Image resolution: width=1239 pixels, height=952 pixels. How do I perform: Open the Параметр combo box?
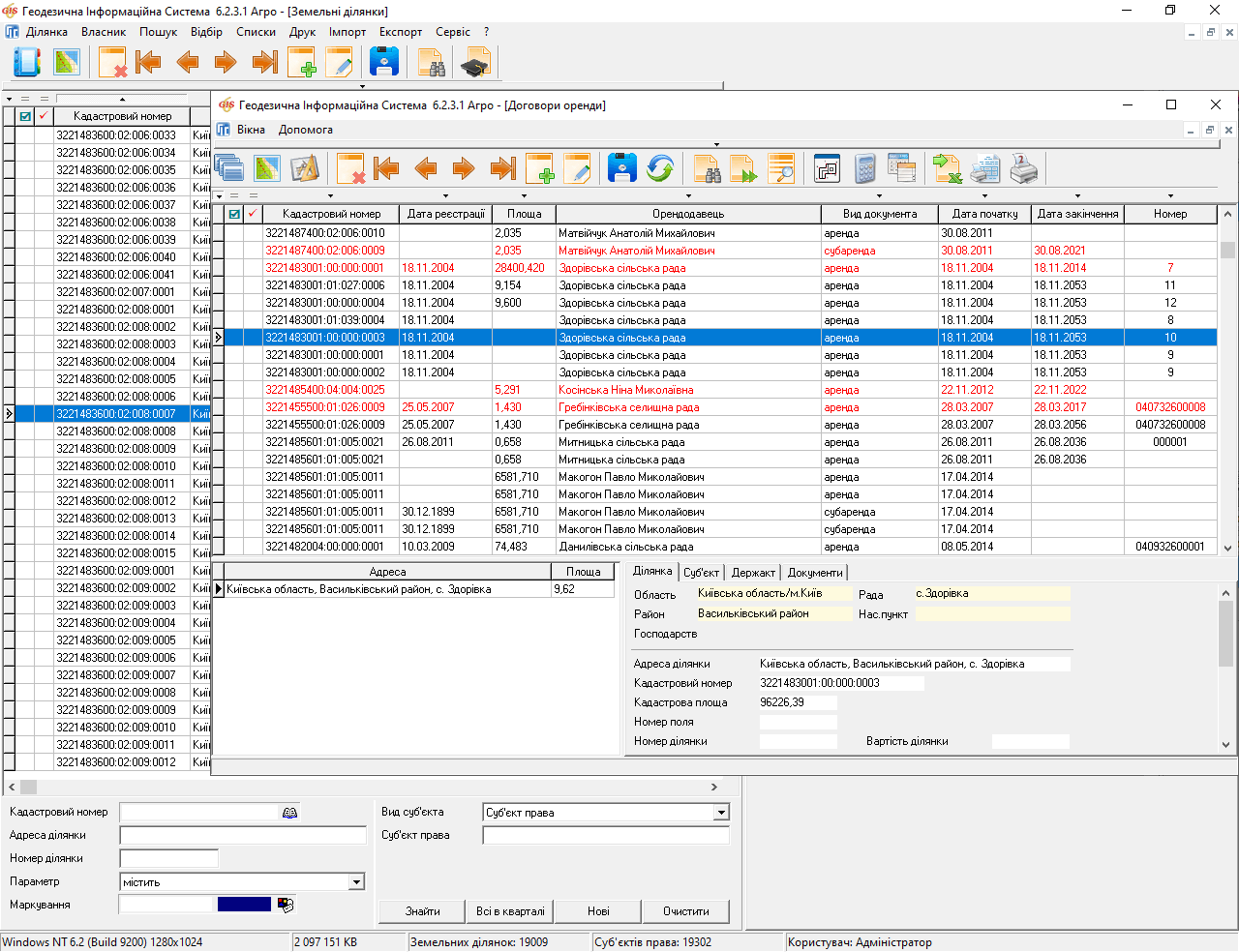point(356,882)
